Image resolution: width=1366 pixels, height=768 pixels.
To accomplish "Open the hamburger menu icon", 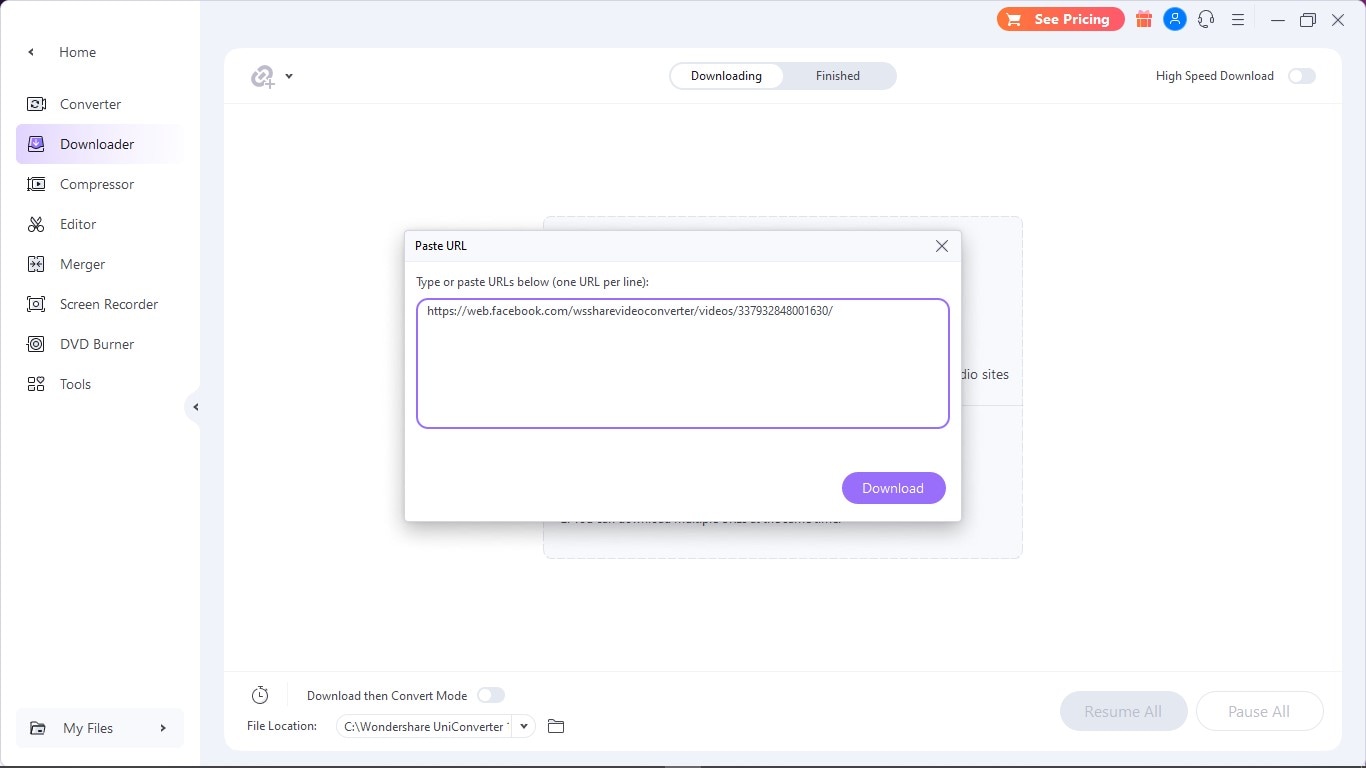I will [x=1237, y=19].
